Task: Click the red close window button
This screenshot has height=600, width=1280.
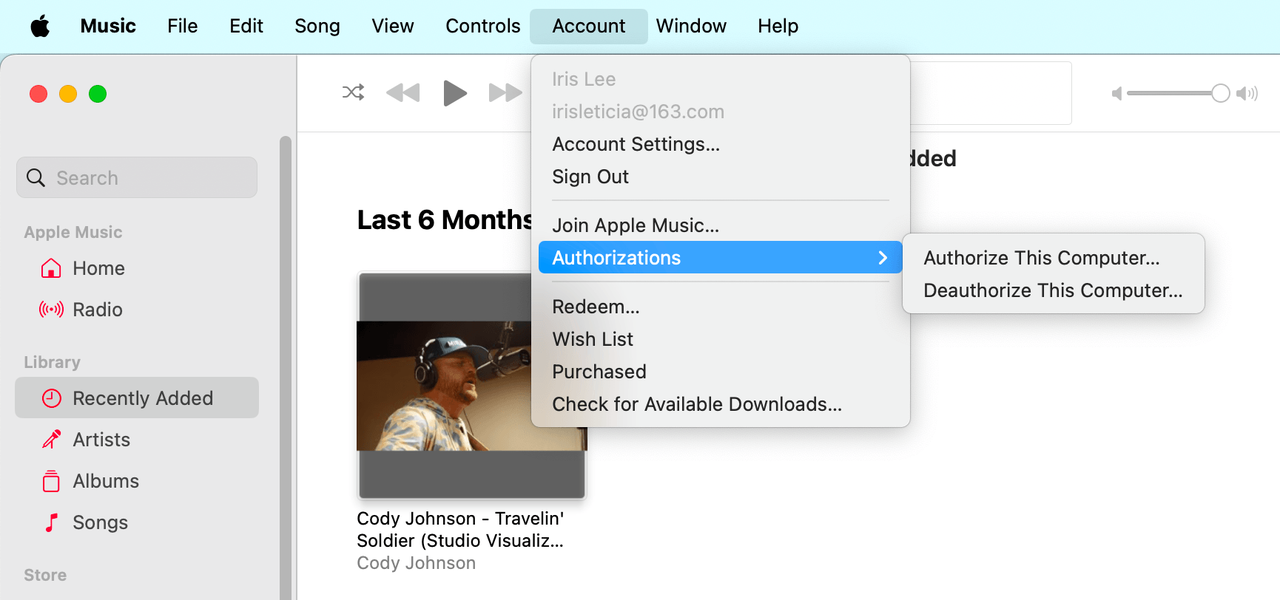Action: (39, 94)
